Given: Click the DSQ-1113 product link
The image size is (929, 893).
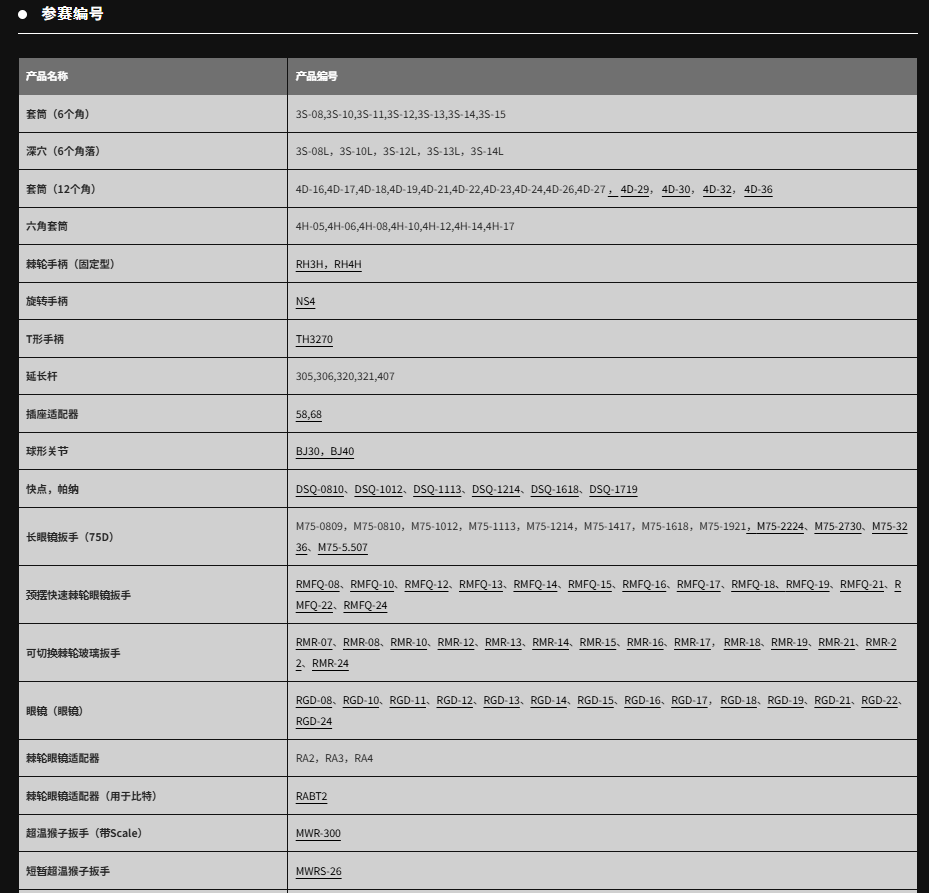Looking at the screenshot, I should (x=438, y=489).
